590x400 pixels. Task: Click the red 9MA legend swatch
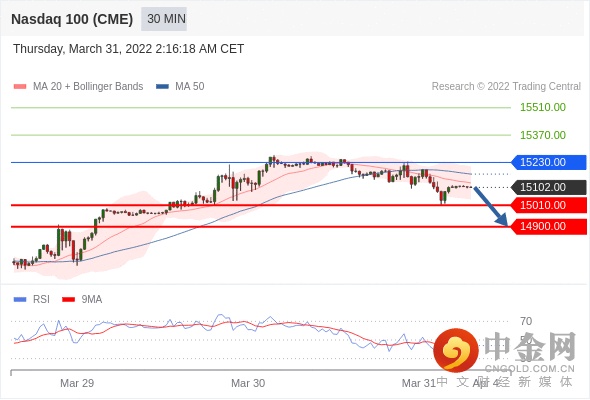coord(68,300)
